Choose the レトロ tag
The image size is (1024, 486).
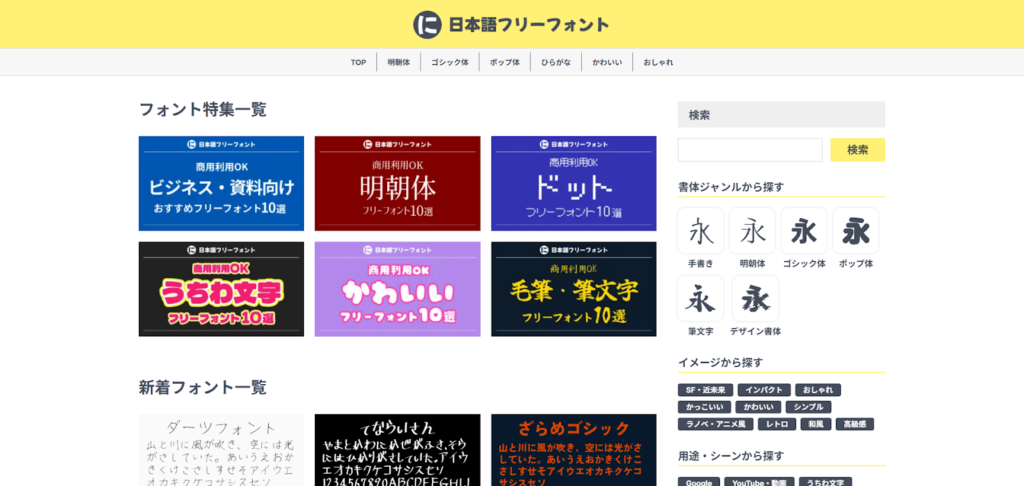click(777, 424)
